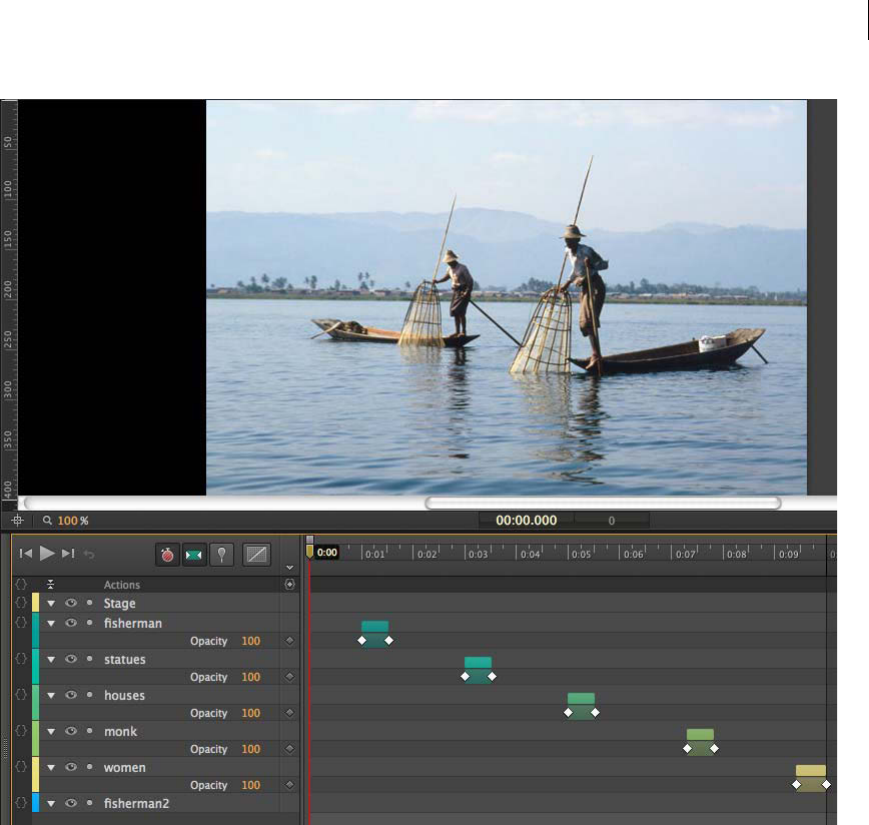The height and width of the screenshot is (825, 869).
Task: Add Opacity keyframe for statues
Action: click(x=289, y=677)
